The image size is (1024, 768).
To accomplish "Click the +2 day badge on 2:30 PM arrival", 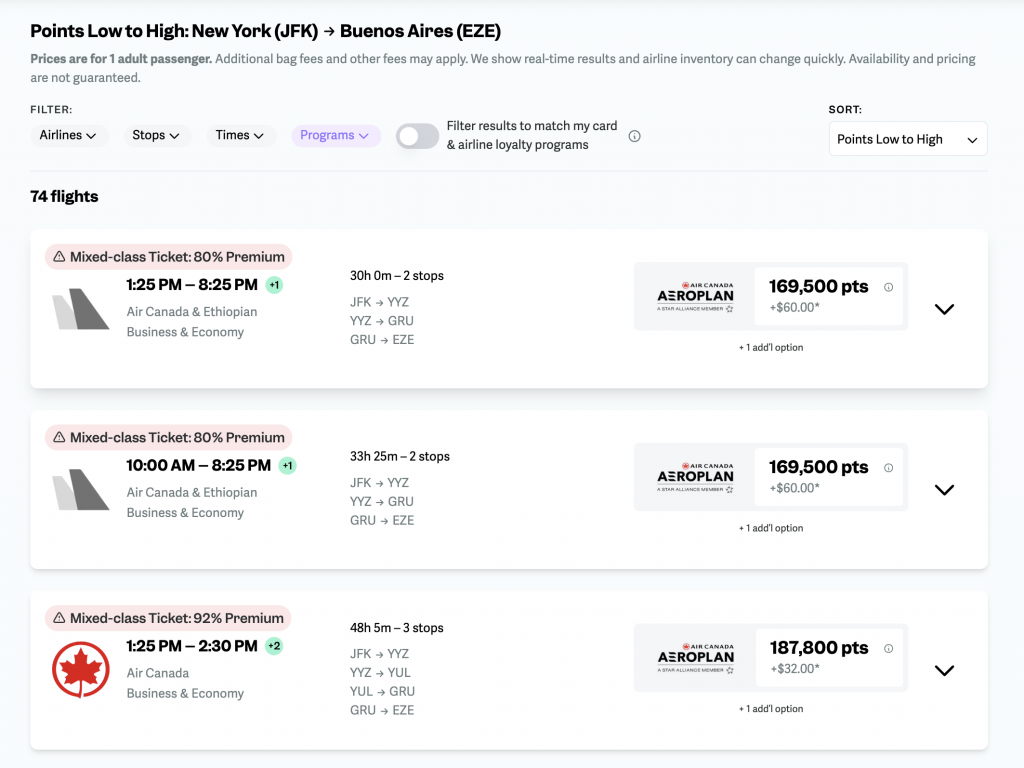I will click(x=274, y=647).
